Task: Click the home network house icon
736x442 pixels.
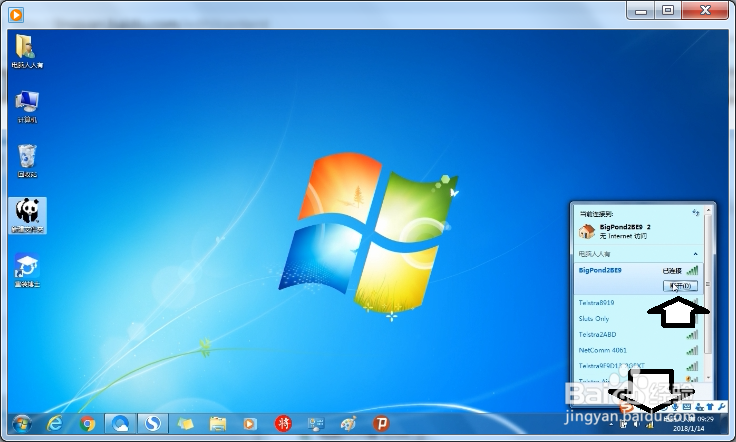Action: pyautogui.click(x=587, y=231)
